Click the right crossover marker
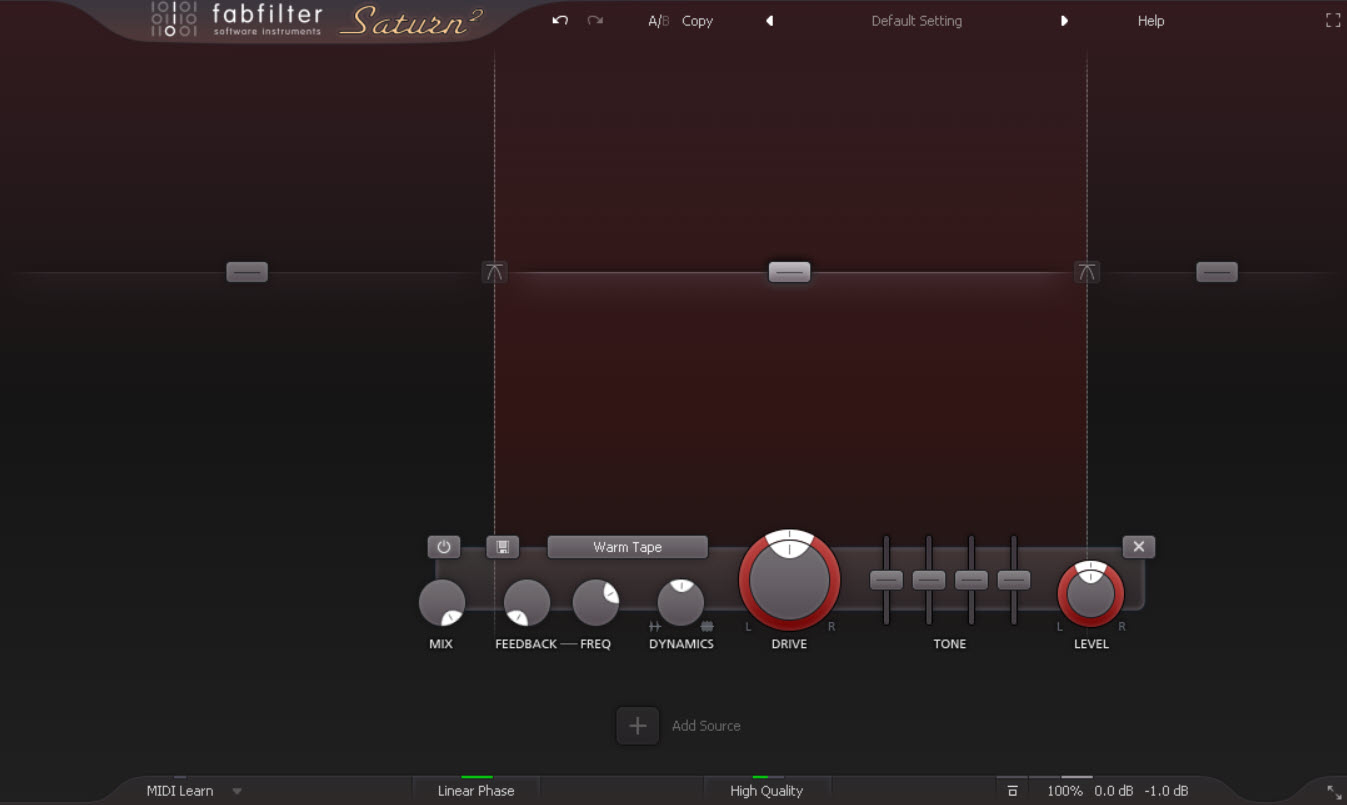 [x=1087, y=272]
